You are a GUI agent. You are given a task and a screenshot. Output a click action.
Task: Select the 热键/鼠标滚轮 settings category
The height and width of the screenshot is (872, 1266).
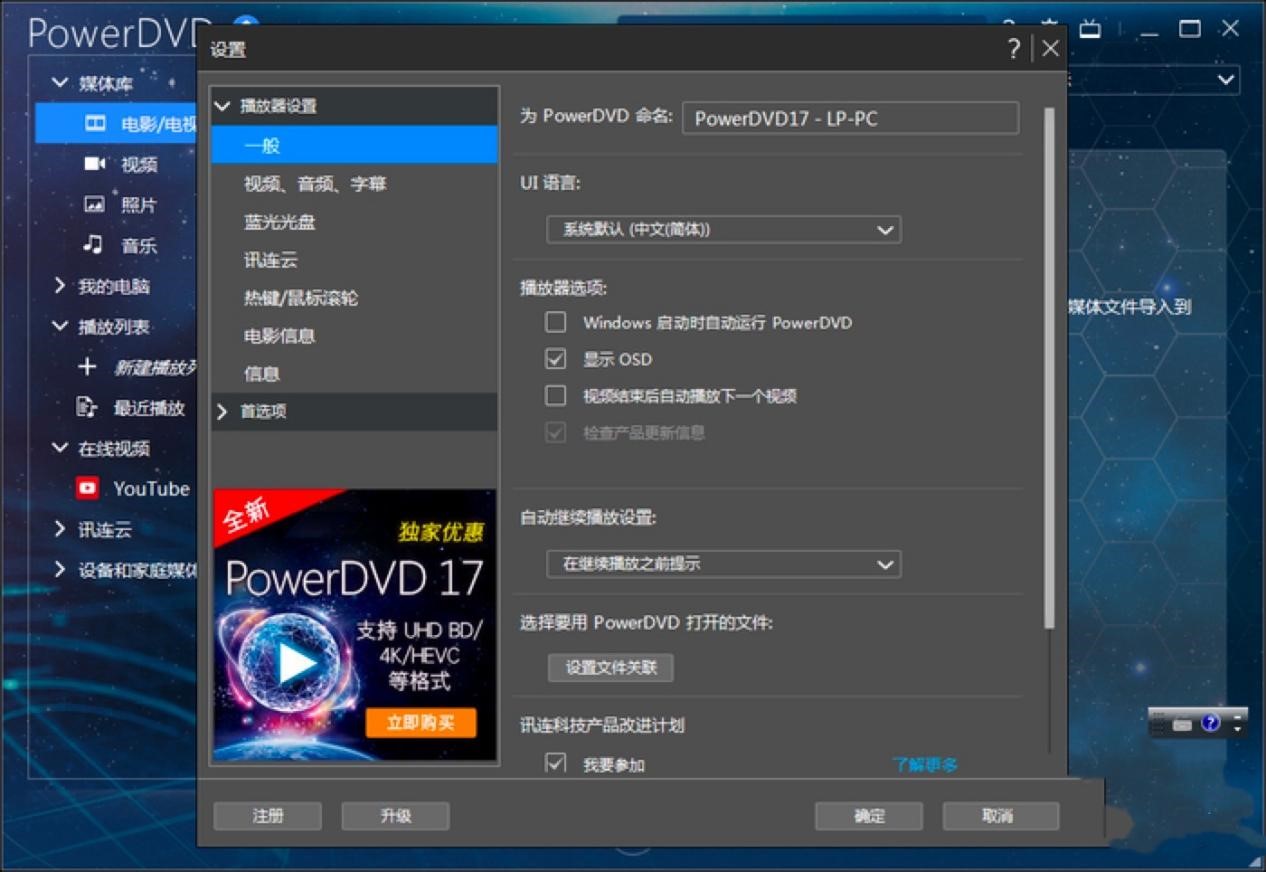[x=298, y=297]
